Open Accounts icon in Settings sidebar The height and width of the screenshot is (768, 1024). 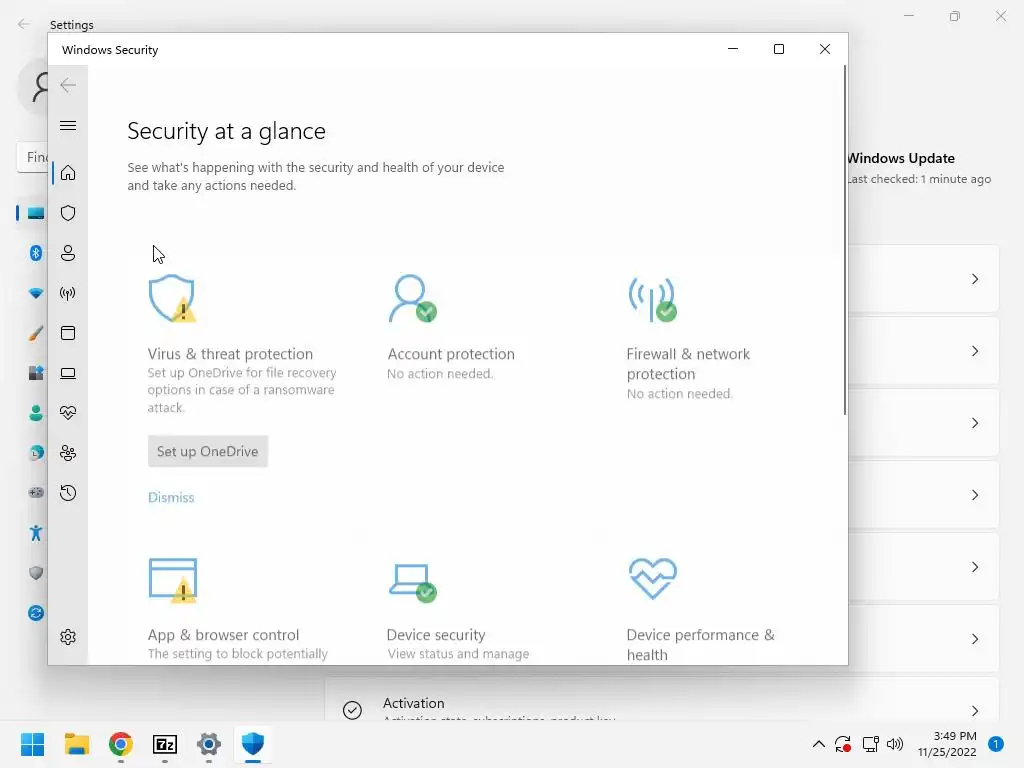point(36,413)
